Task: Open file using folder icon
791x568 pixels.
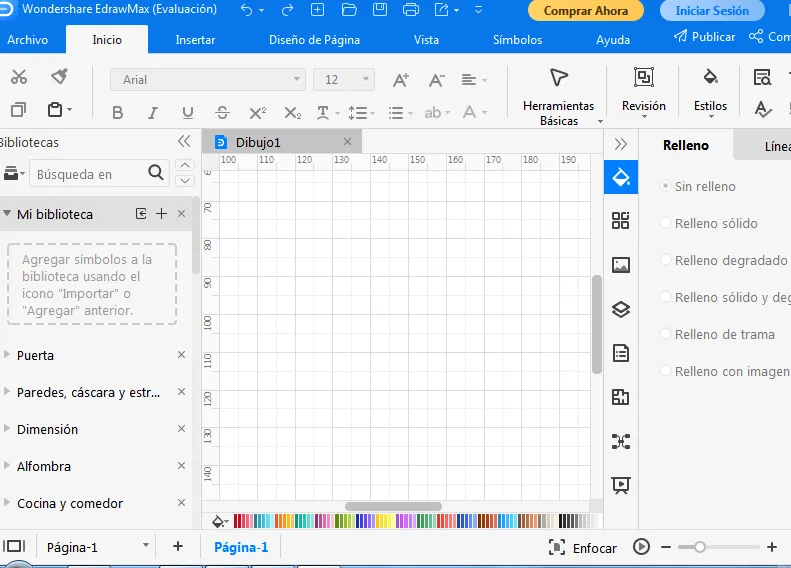Action: point(349,10)
